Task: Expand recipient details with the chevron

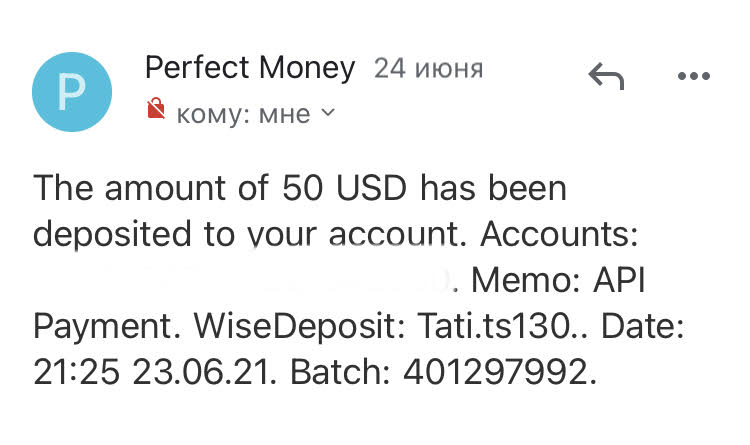Action: tap(328, 113)
